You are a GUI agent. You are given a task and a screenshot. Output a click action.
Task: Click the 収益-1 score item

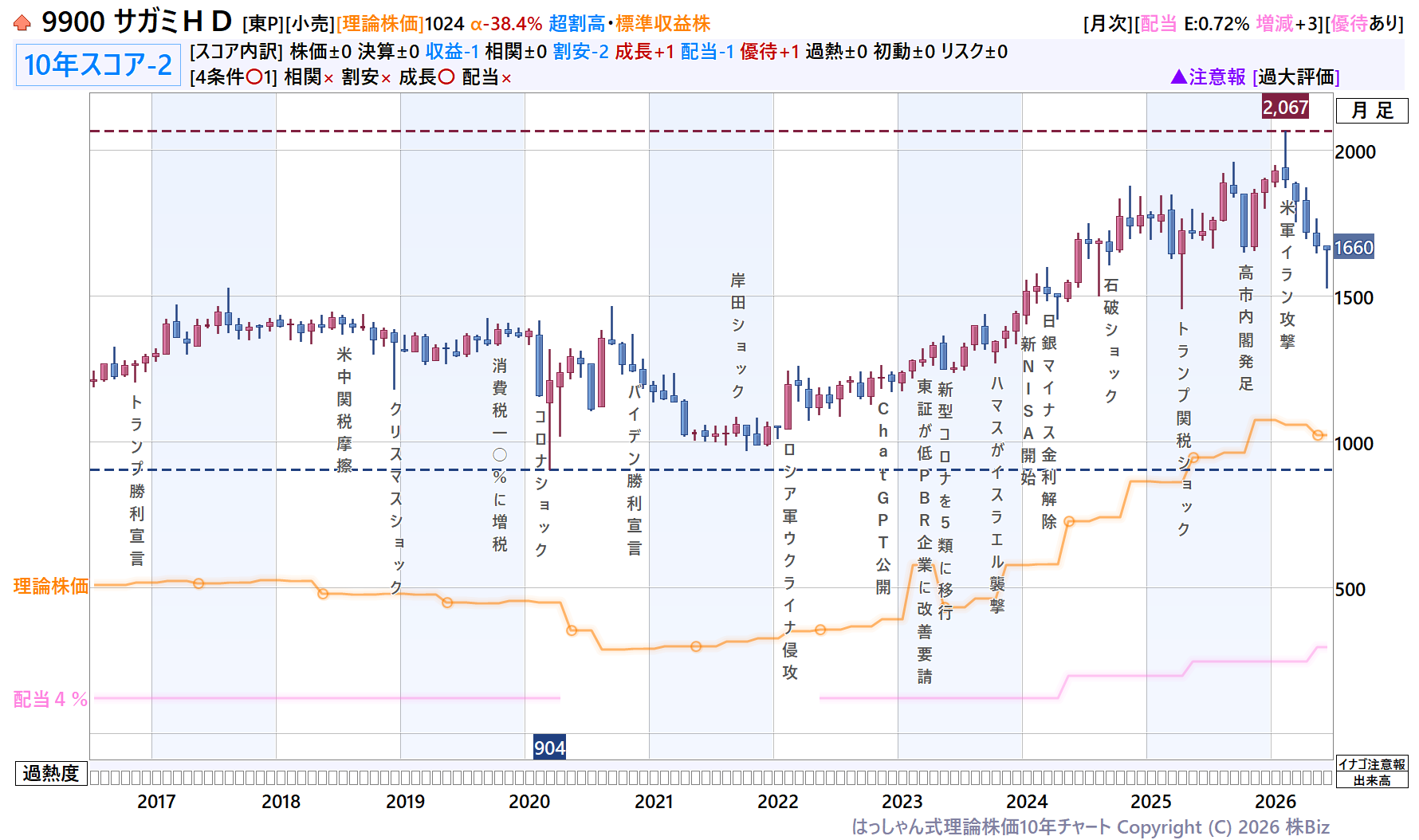point(452,52)
